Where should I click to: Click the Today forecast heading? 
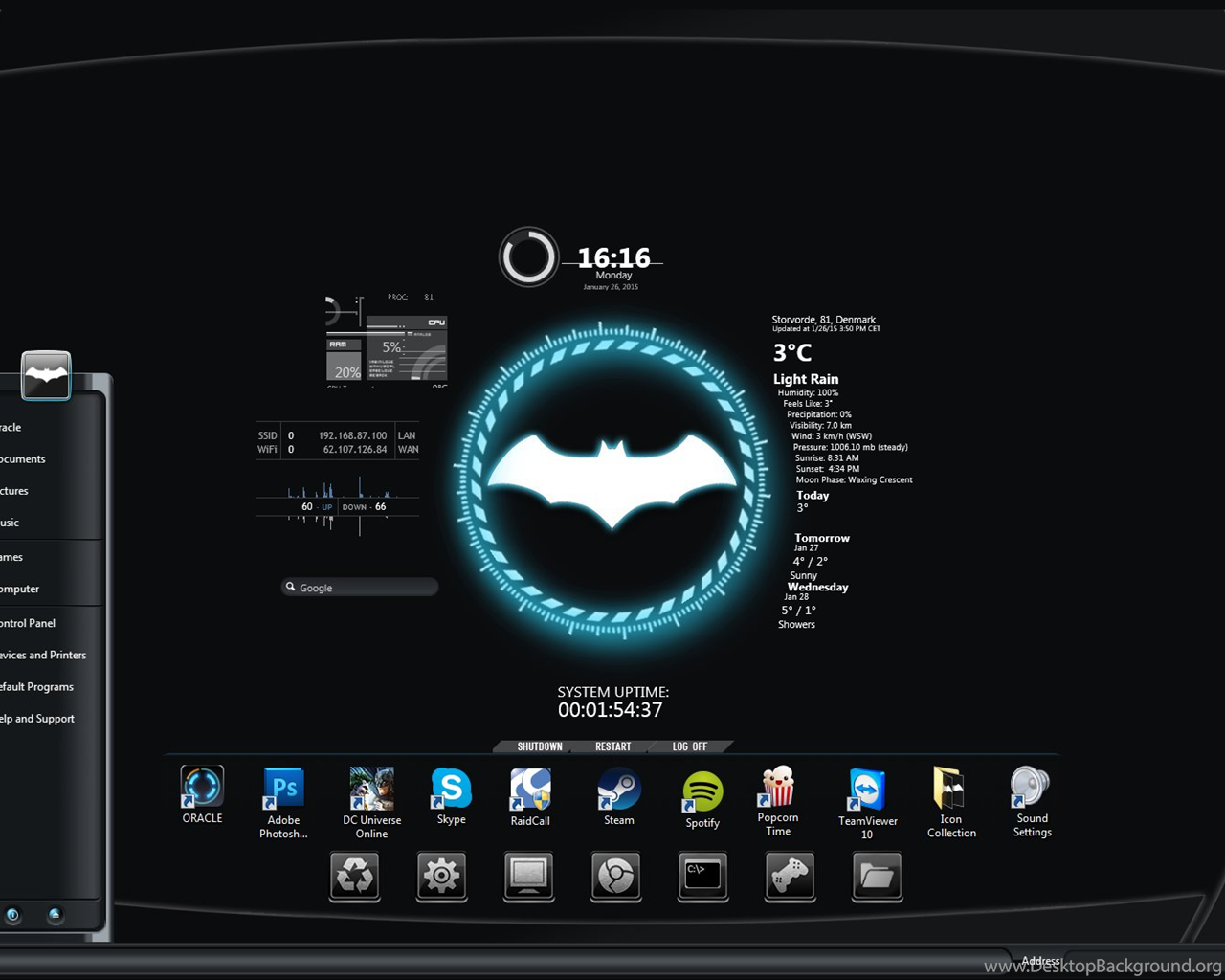click(x=813, y=496)
